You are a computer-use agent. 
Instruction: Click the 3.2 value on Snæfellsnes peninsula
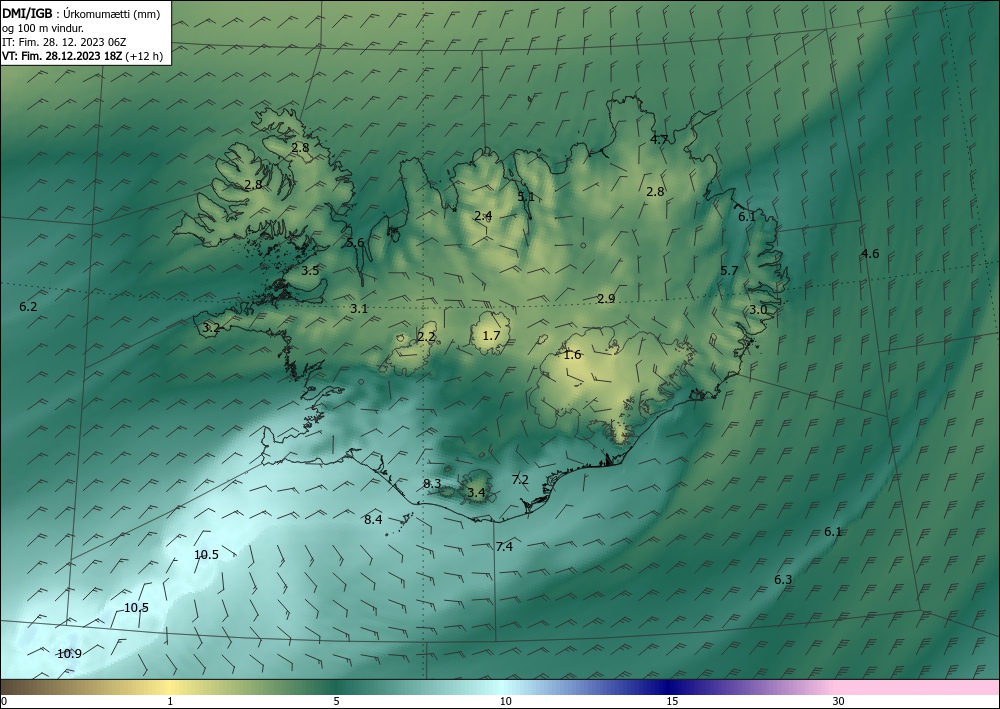tap(211, 328)
